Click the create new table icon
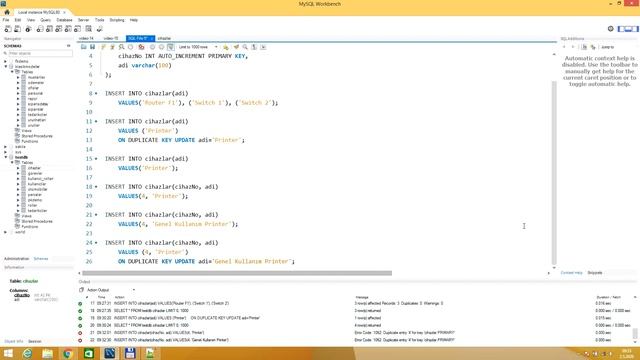 pyautogui.click(x=49, y=29)
